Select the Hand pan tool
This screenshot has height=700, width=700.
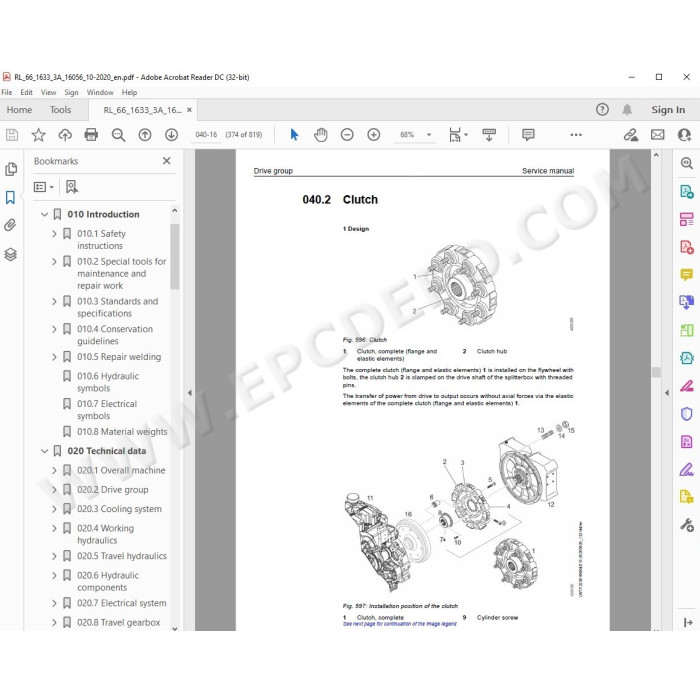321,135
